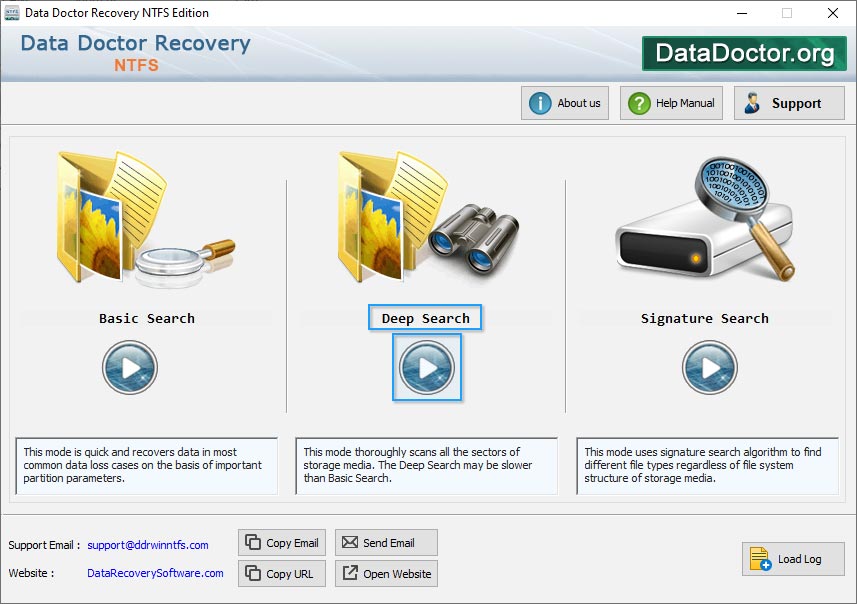The image size is (857, 604).
Task: Click the Signature Search description text box
Action: pos(708,466)
